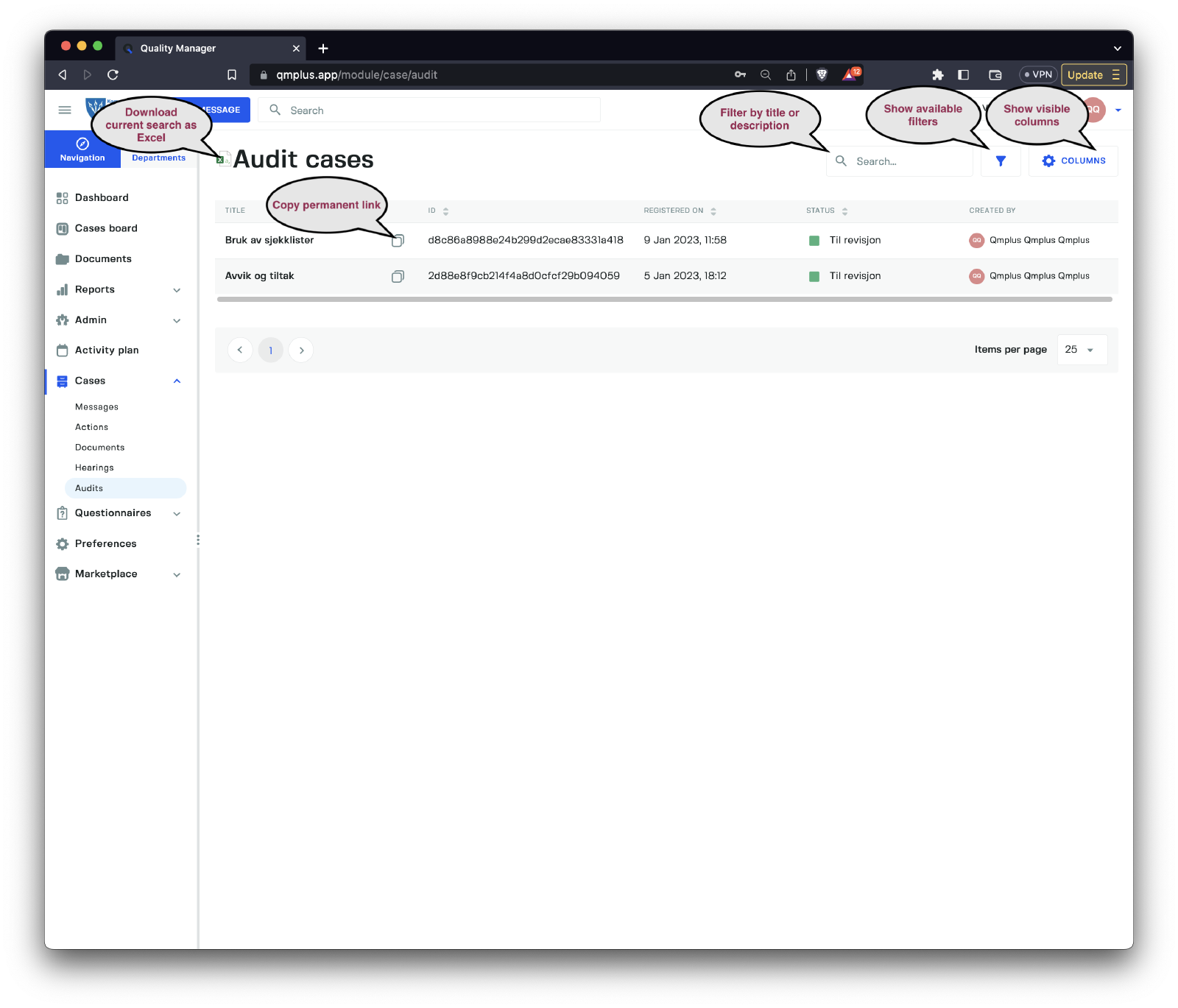Open the hamburger menu icon
1178x1008 pixels.
(65, 110)
